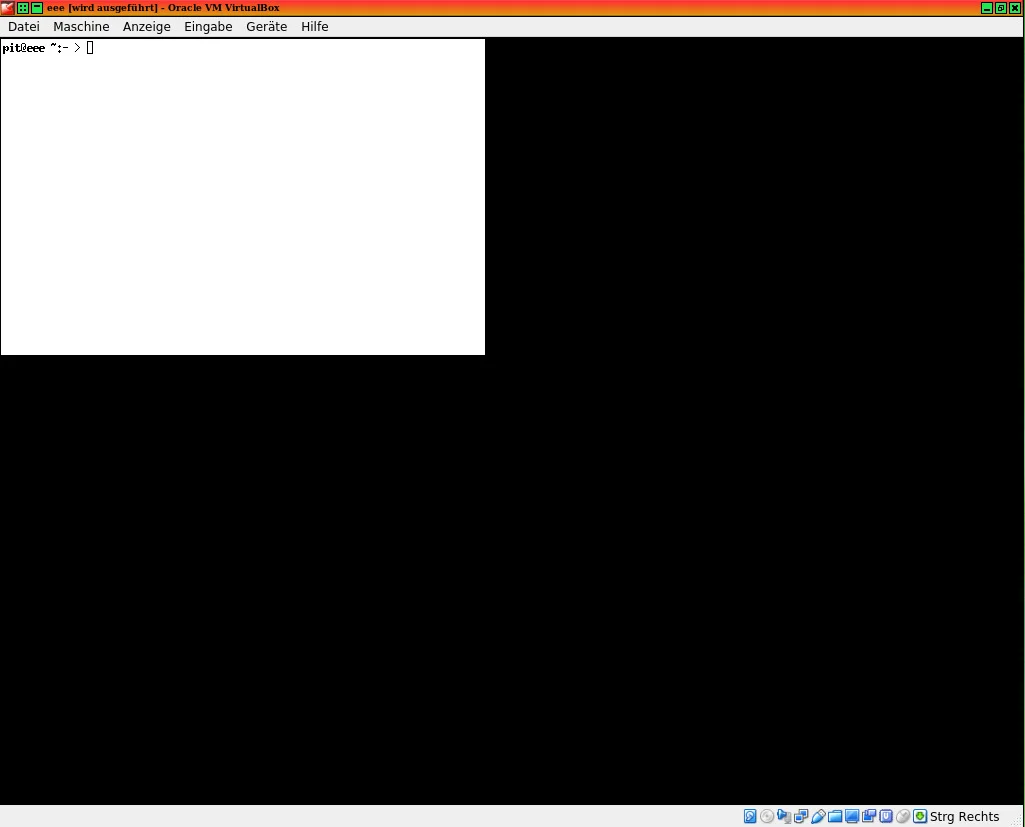This screenshot has width=1025, height=827.
Task: Click the hard disk activity status icon
Action: pyautogui.click(x=750, y=816)
